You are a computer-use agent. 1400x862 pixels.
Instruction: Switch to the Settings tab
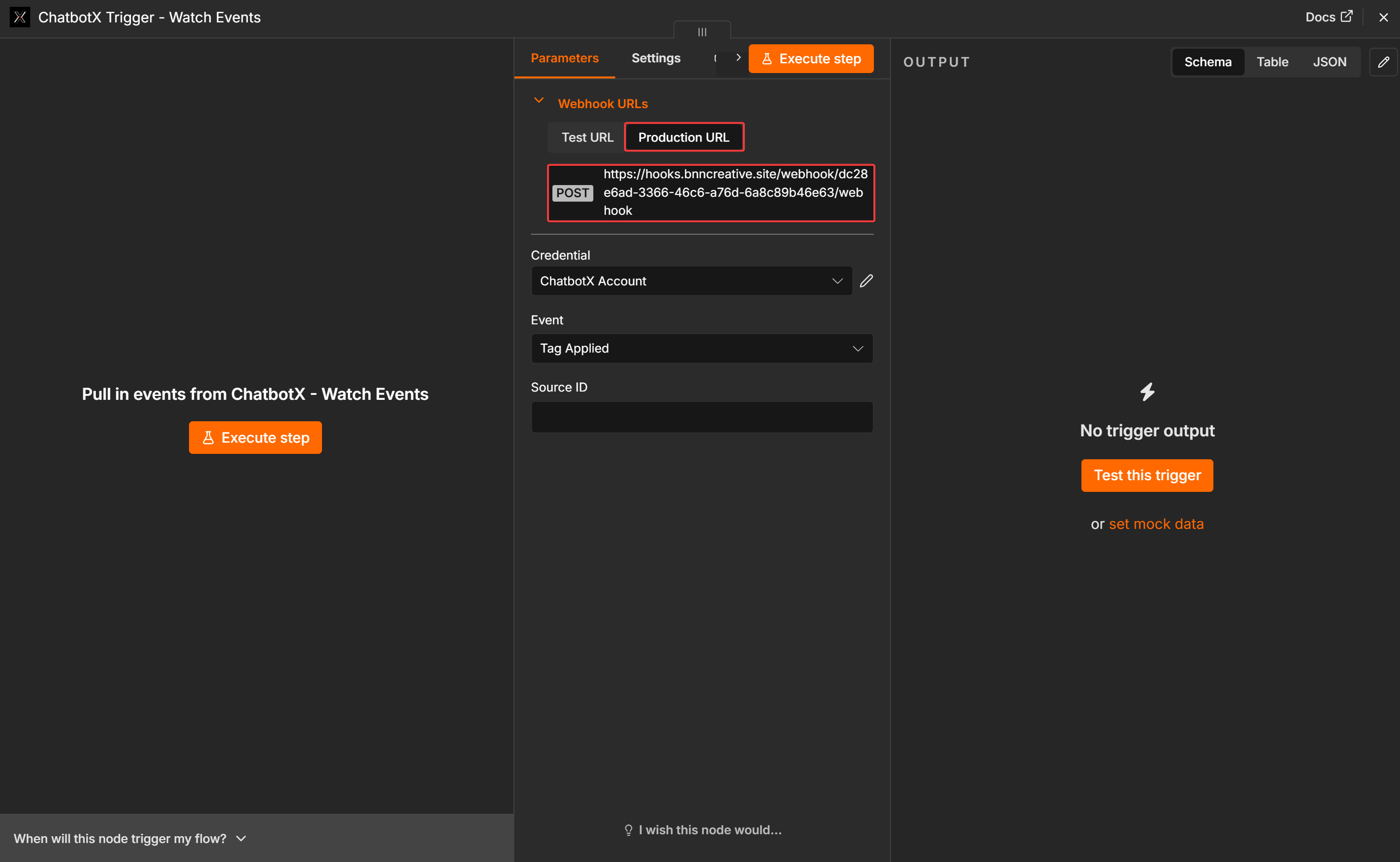(x=656, y=58)
